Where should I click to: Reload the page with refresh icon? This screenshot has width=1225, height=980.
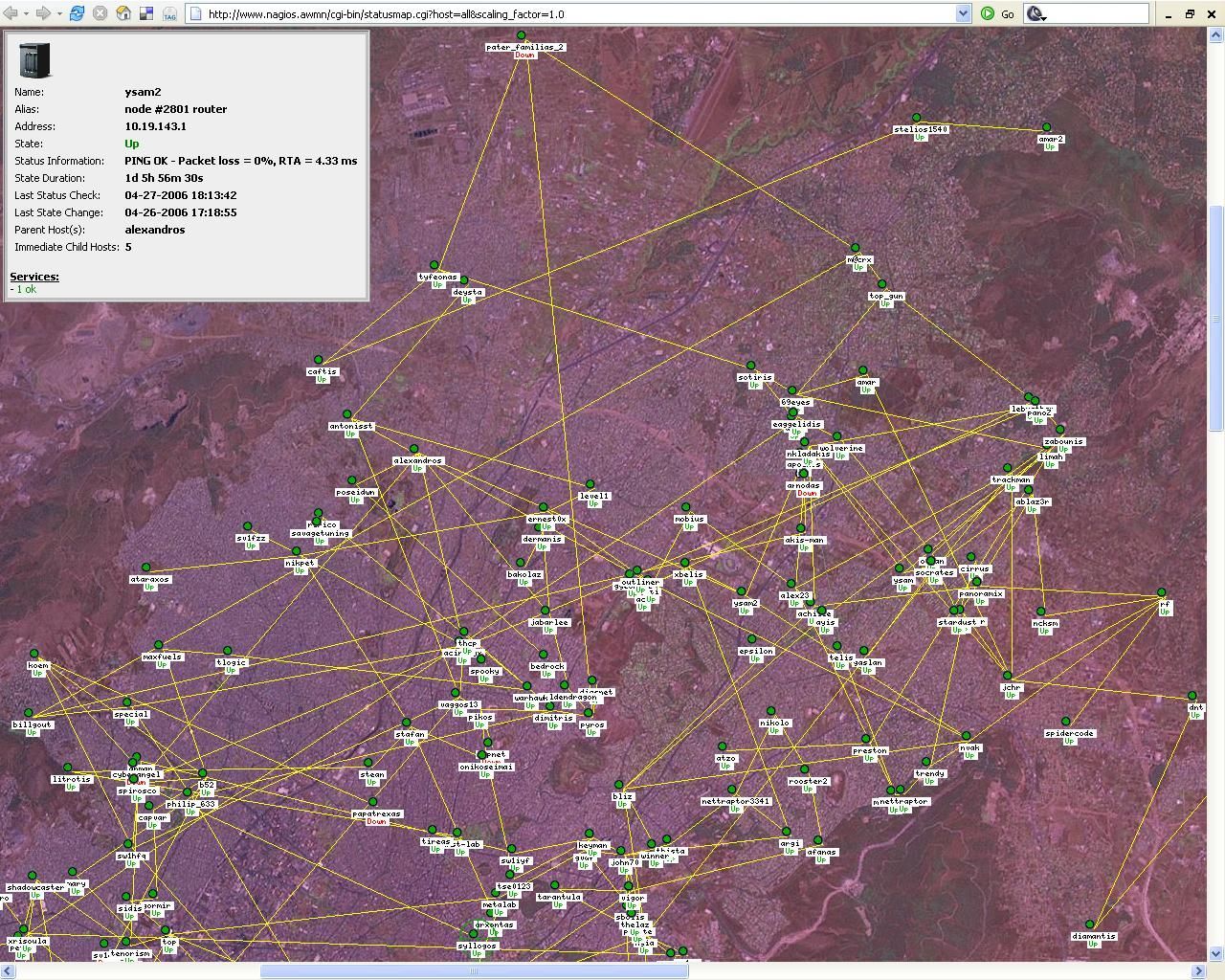pos(78,13)
